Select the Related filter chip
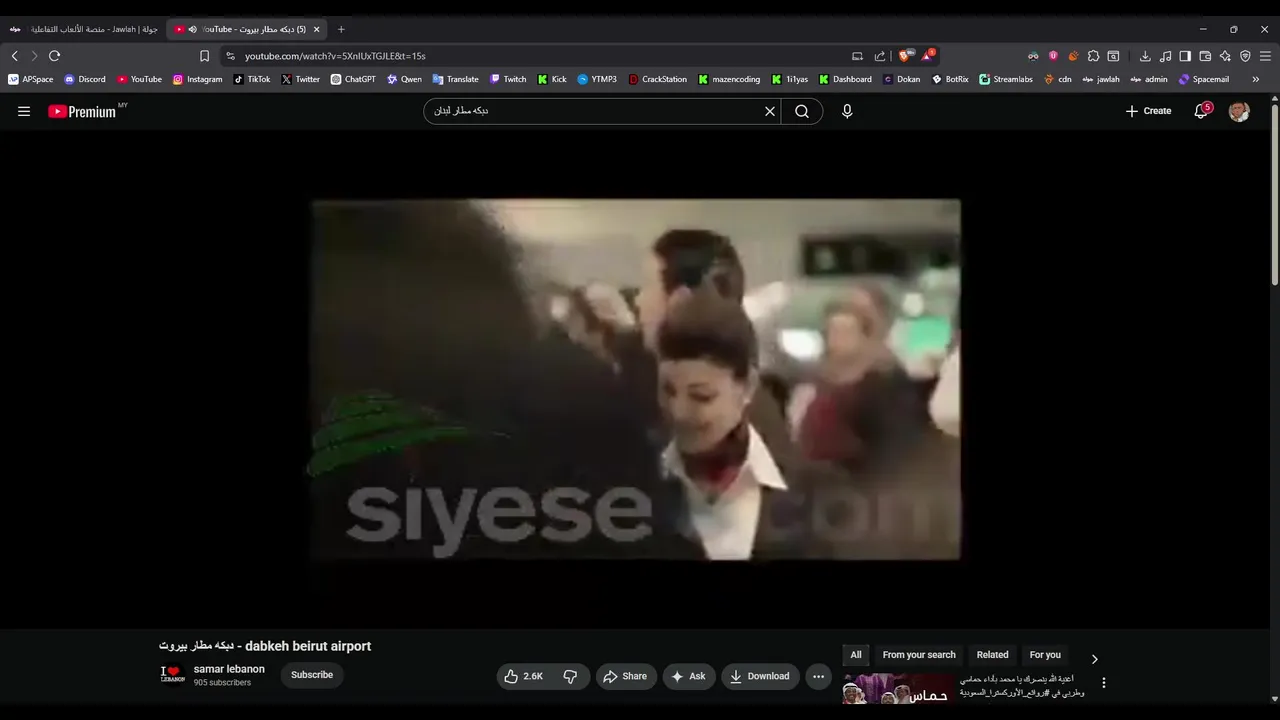Viewport: 1280px width, 720px height. point(992,655)
